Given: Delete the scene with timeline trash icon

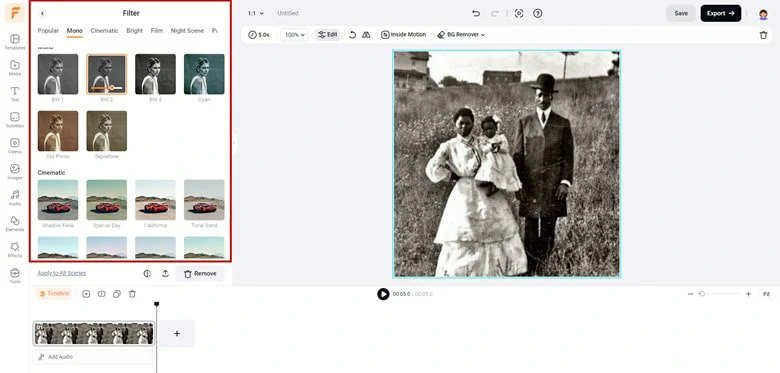Looking at the screenshot, I should click(x=132, y=294).
